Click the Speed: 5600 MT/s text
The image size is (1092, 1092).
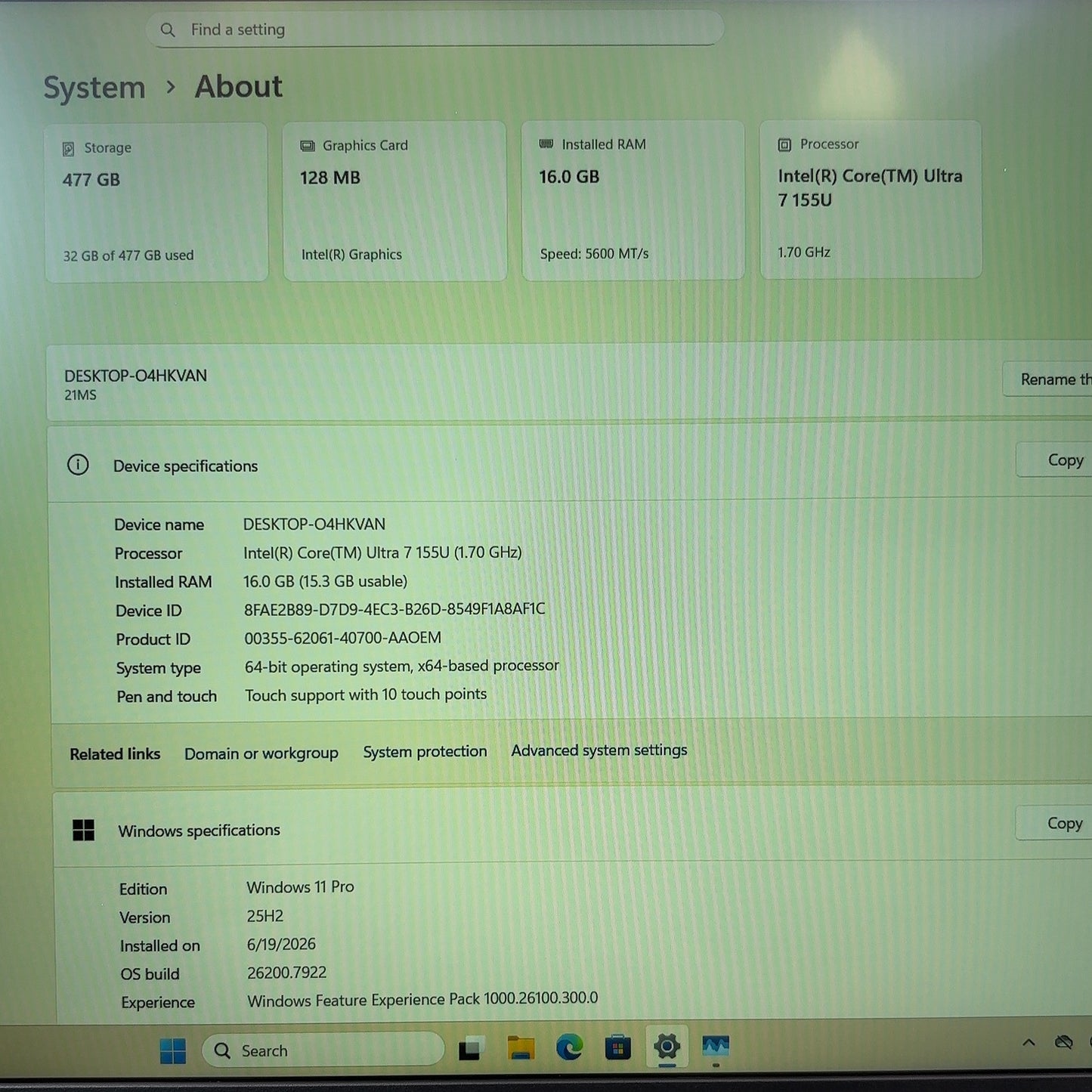tap(594, 254)
